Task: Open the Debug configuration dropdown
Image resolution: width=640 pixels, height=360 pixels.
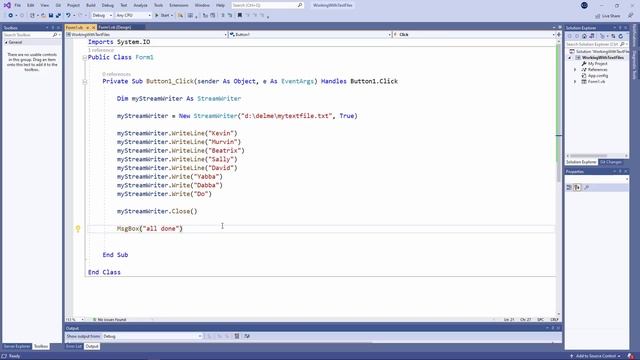Action: pos(102,16)
